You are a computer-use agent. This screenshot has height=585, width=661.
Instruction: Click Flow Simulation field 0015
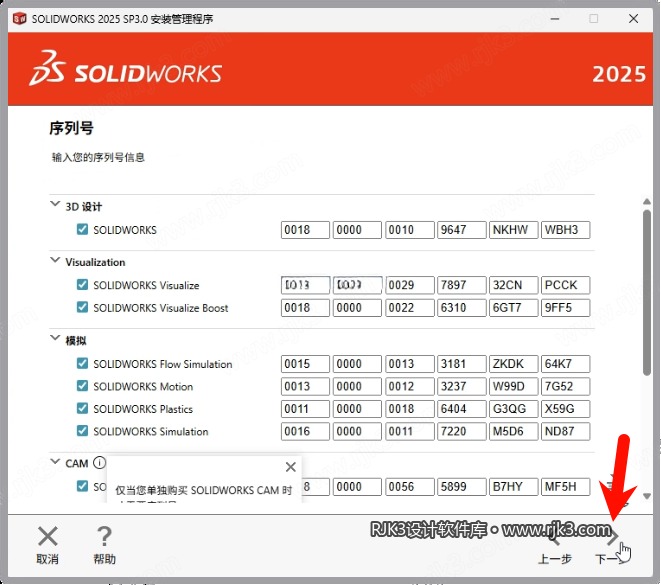coord(305,364)
